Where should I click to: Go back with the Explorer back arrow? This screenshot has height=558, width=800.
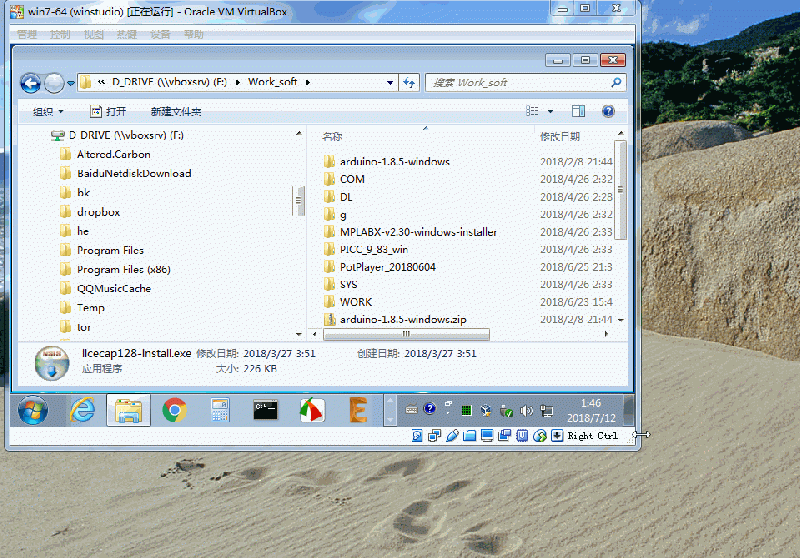[x=31, y=83]
